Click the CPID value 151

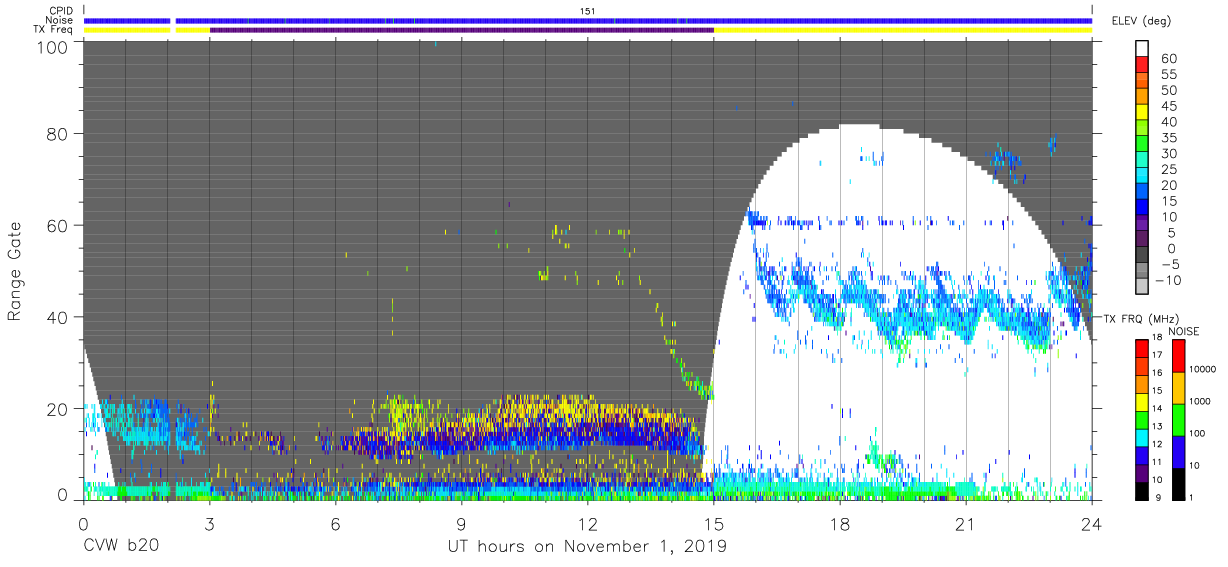click(x=588, y=11)
